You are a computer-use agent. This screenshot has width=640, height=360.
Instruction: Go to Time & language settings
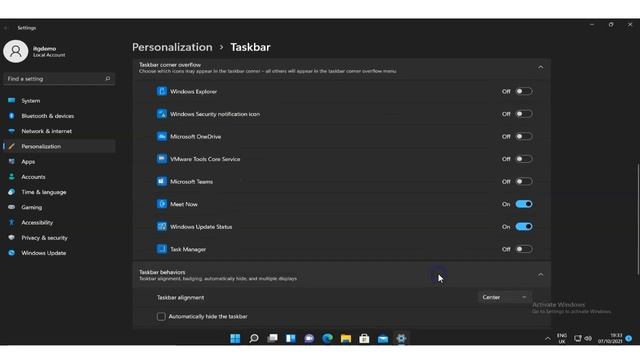pyautogui.click(x=59, y=192)
